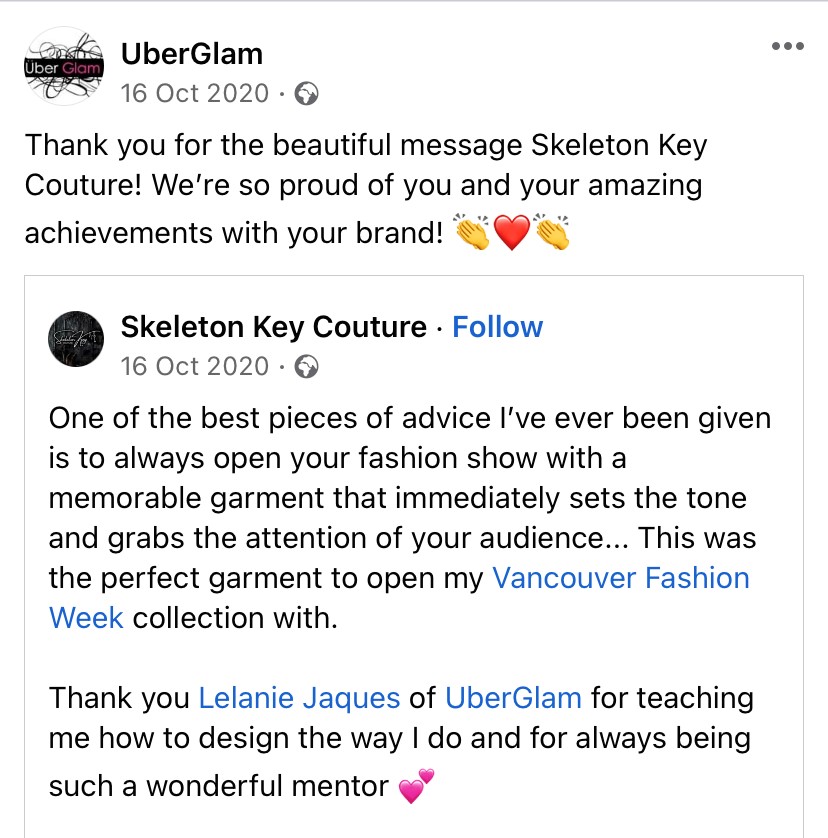Screen dimensions: 828x838
Task: Open the Vancouver Fashion Week link
Action: click(x=620, y=578)
